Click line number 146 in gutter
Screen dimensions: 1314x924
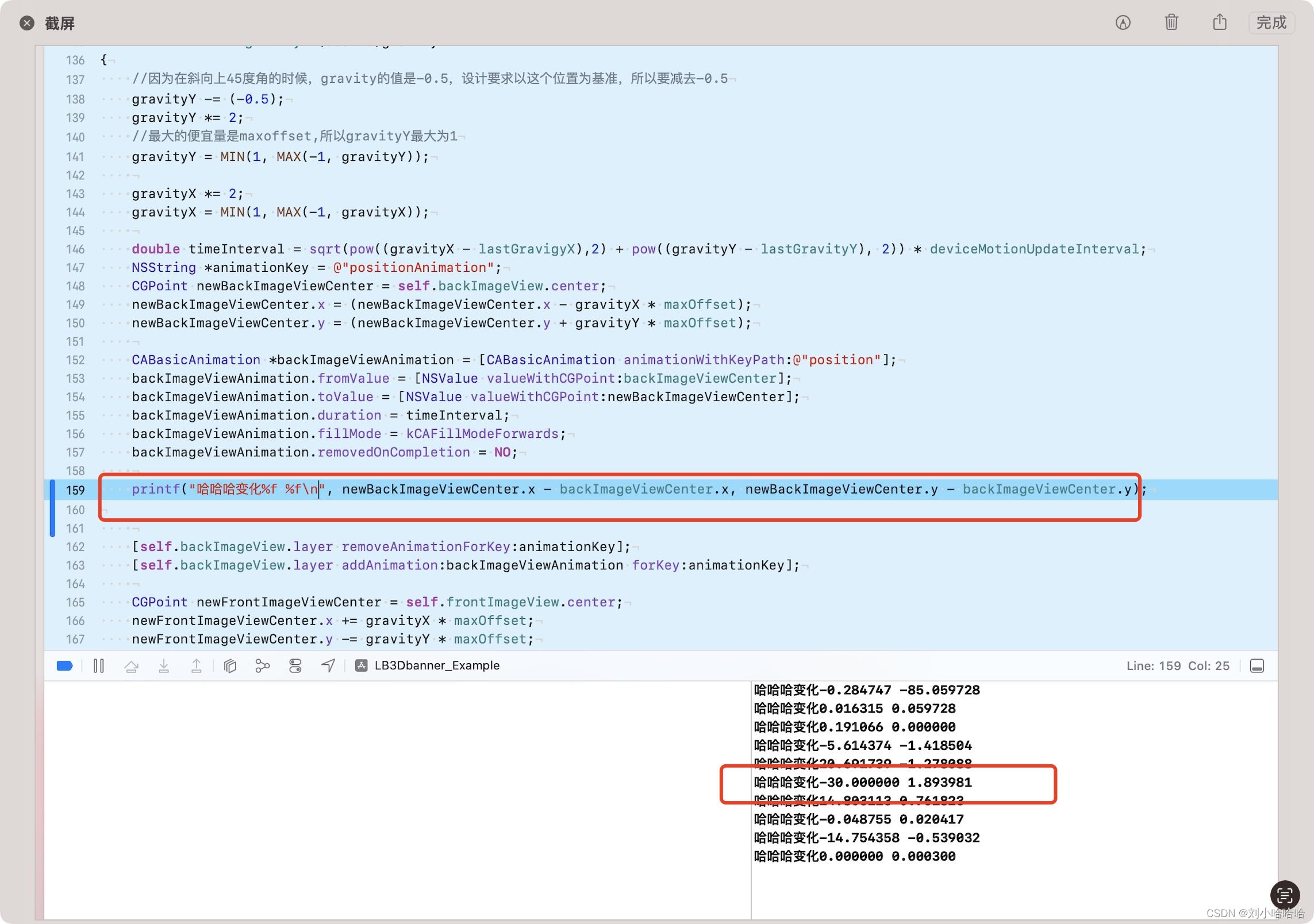point(75,249)
